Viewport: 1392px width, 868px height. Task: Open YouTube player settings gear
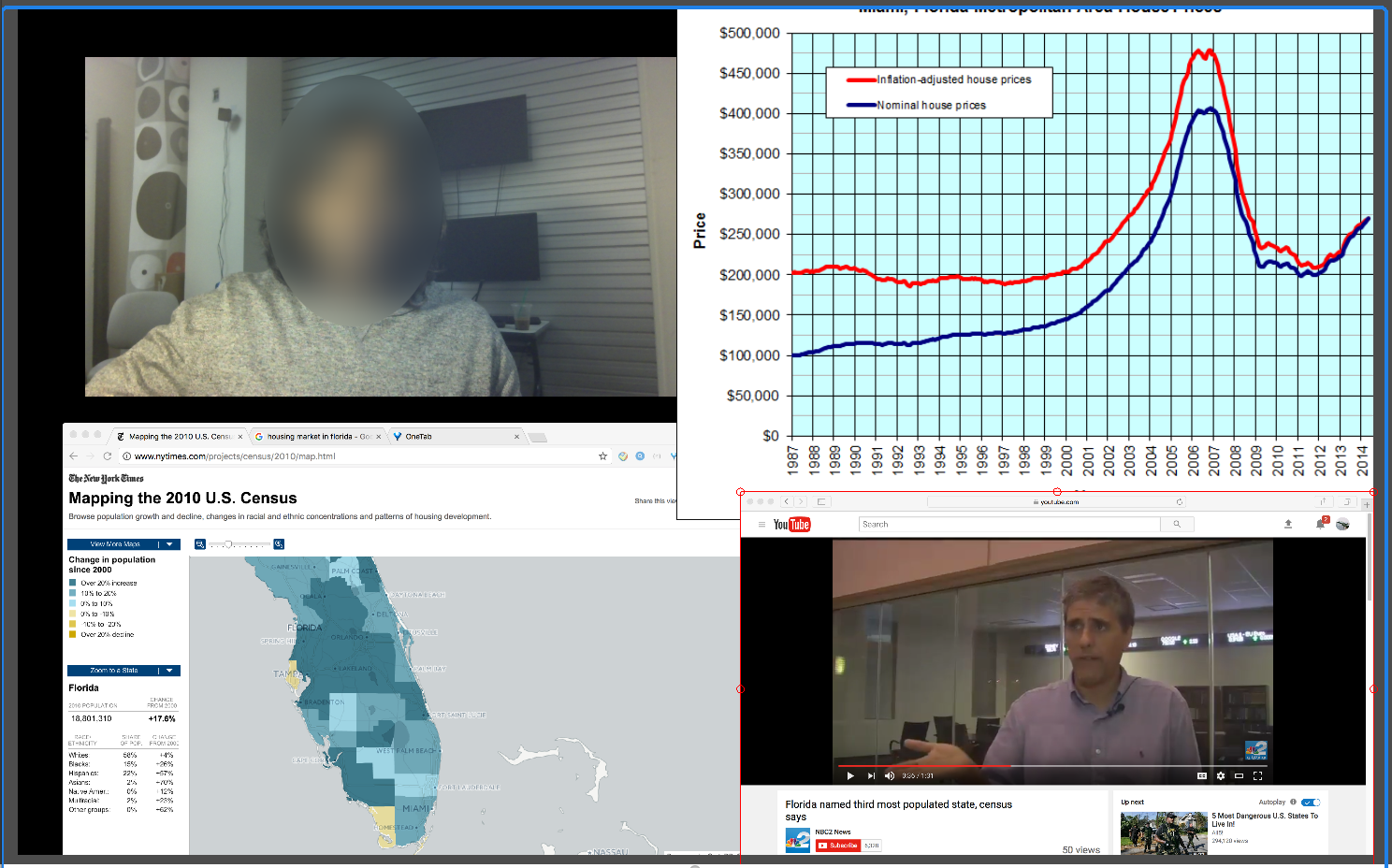(x=1221, y=775)
